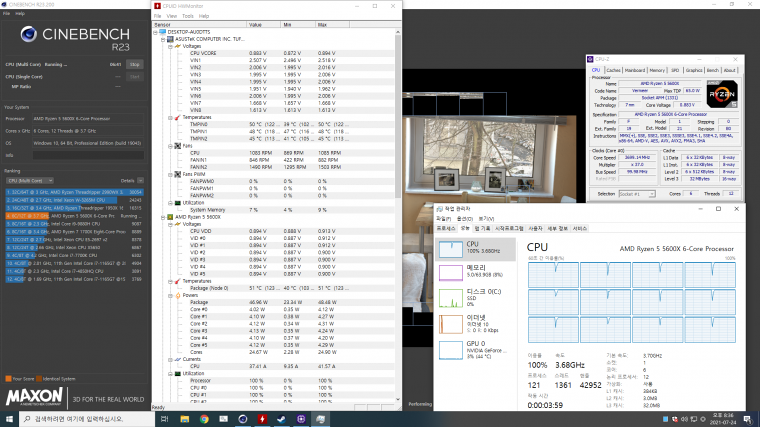Select the CPU VCORE row

[x=274, y=53]
